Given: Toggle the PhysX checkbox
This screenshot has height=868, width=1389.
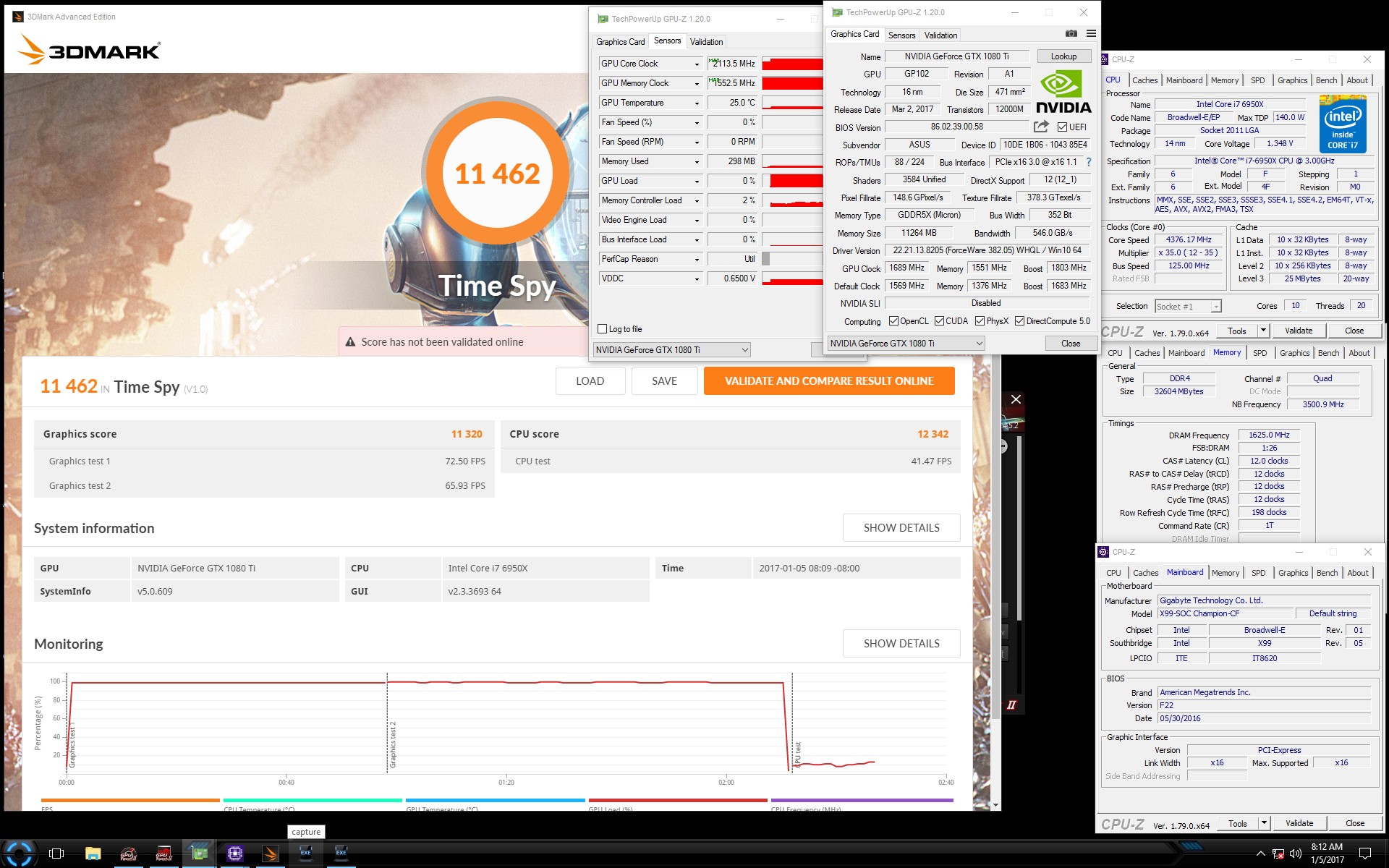Looking at the screenshot, I should [x=980, y=321].
